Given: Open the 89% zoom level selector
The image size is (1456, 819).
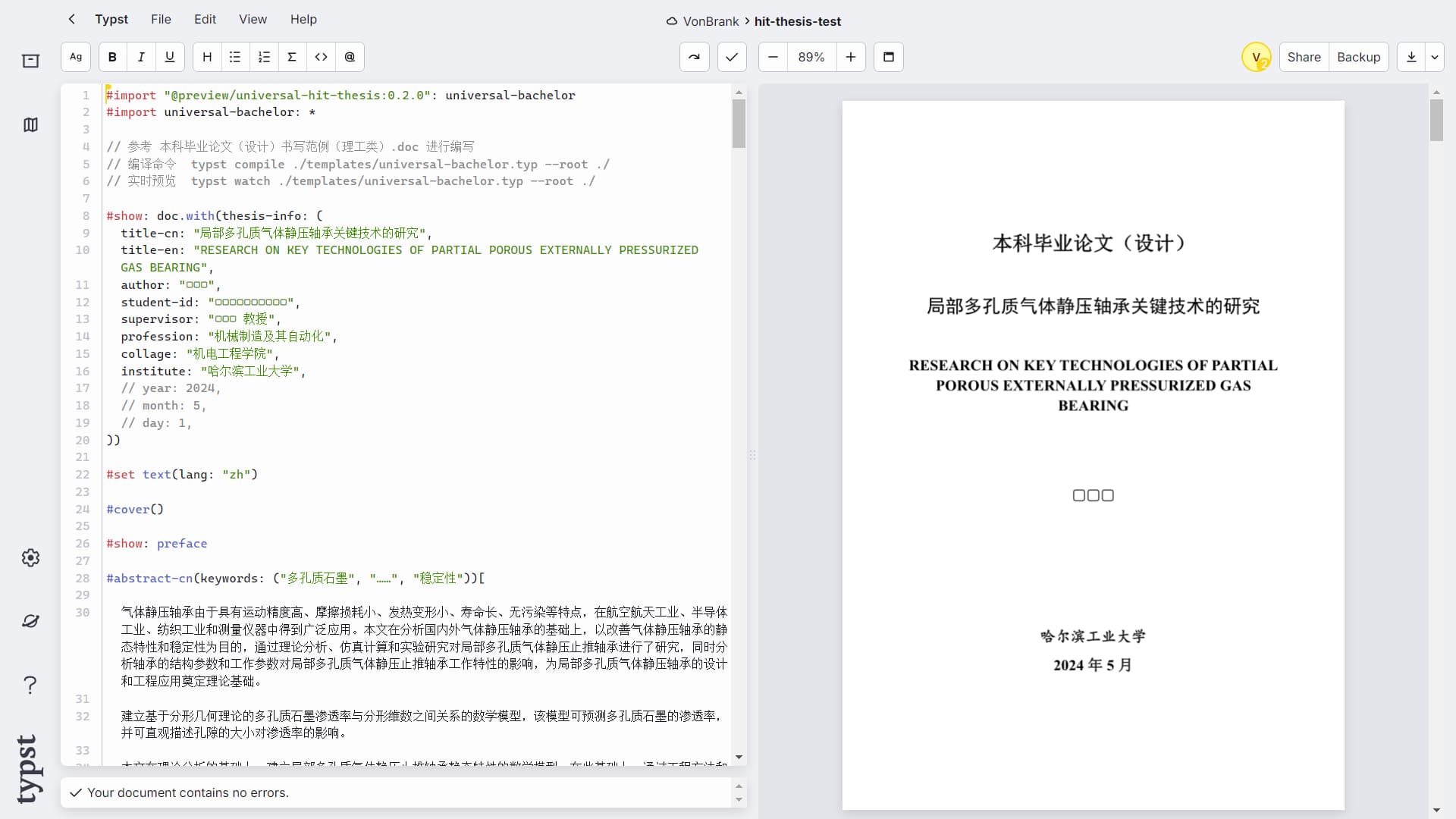Looking at the screenshot, I should point(811,57).
